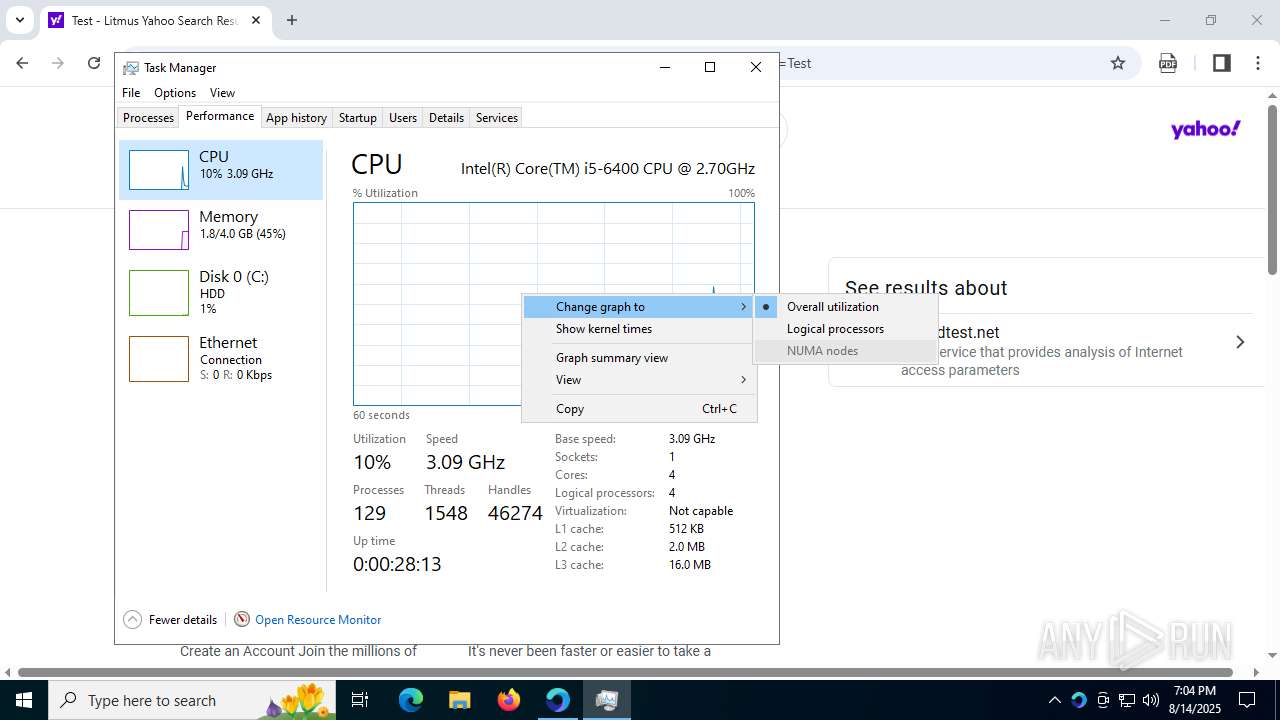Expand the Change graph to submenu
1280x720 pixels.
tap(639, 307)
